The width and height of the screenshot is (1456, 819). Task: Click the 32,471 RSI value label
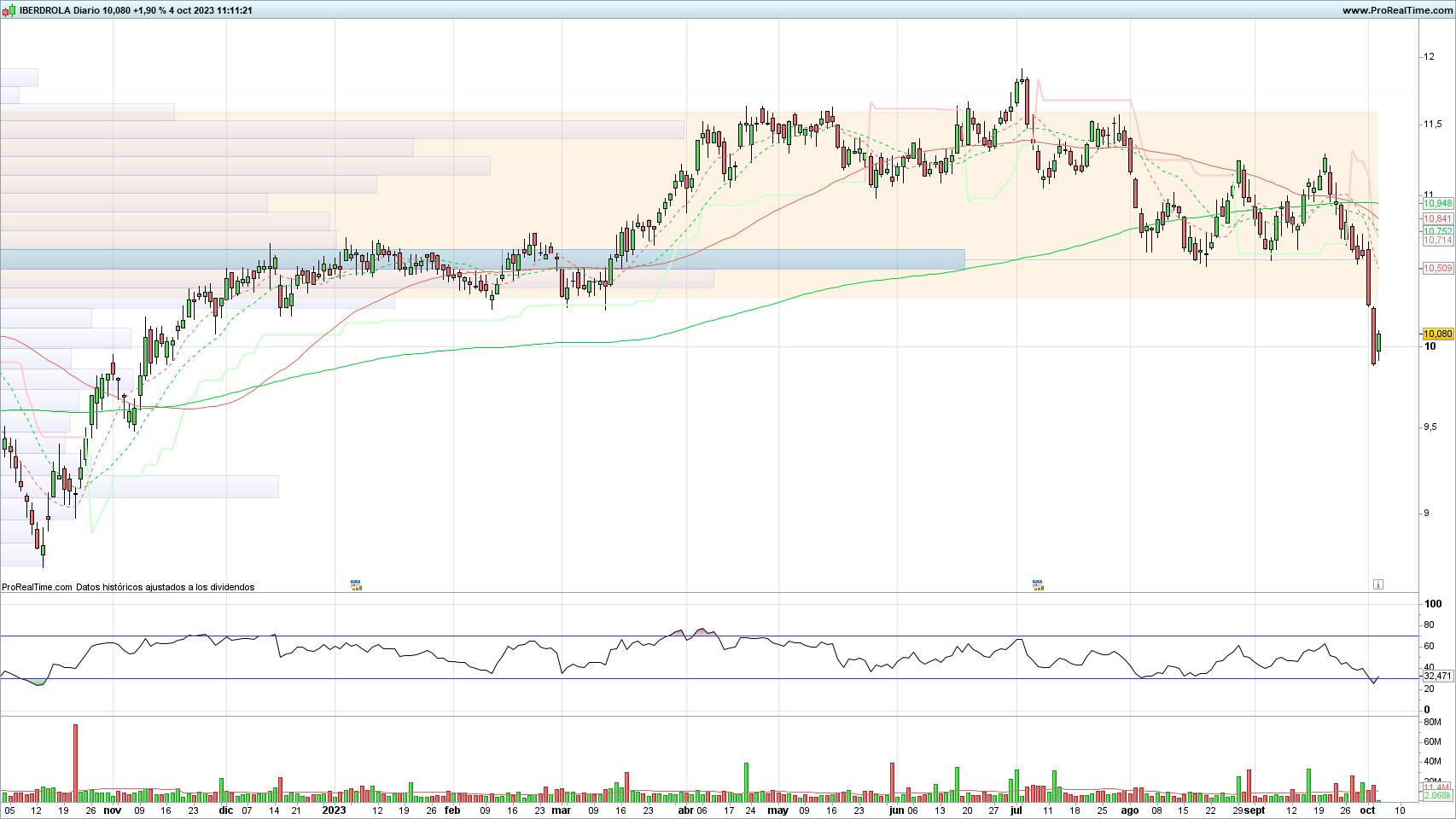[1437, 676]
